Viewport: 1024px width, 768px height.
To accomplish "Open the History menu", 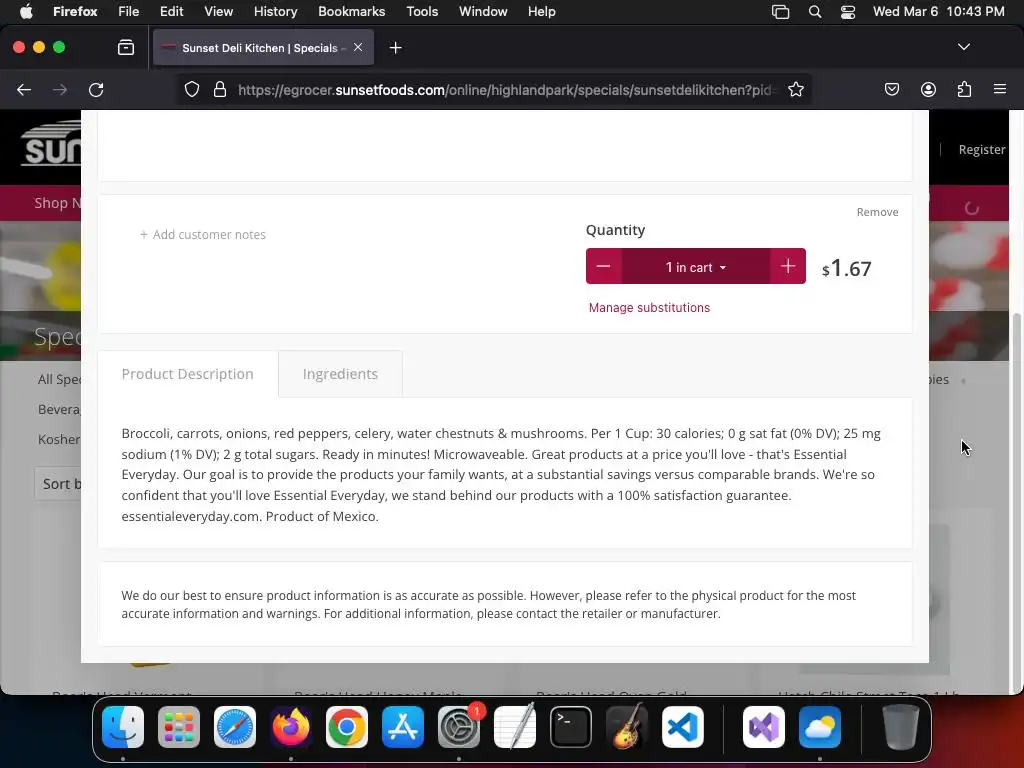I will tap(275, 12).
